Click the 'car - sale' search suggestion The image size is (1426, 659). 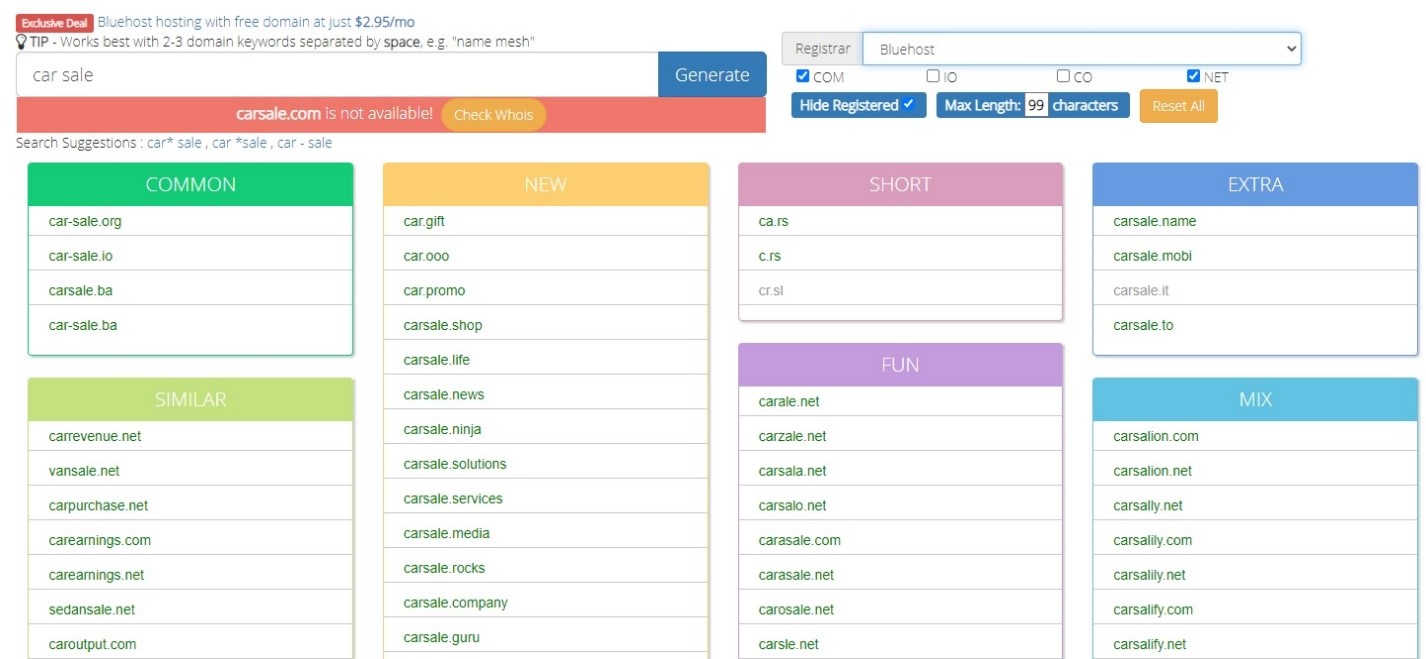pyautogui.click(x=305, y=143)
